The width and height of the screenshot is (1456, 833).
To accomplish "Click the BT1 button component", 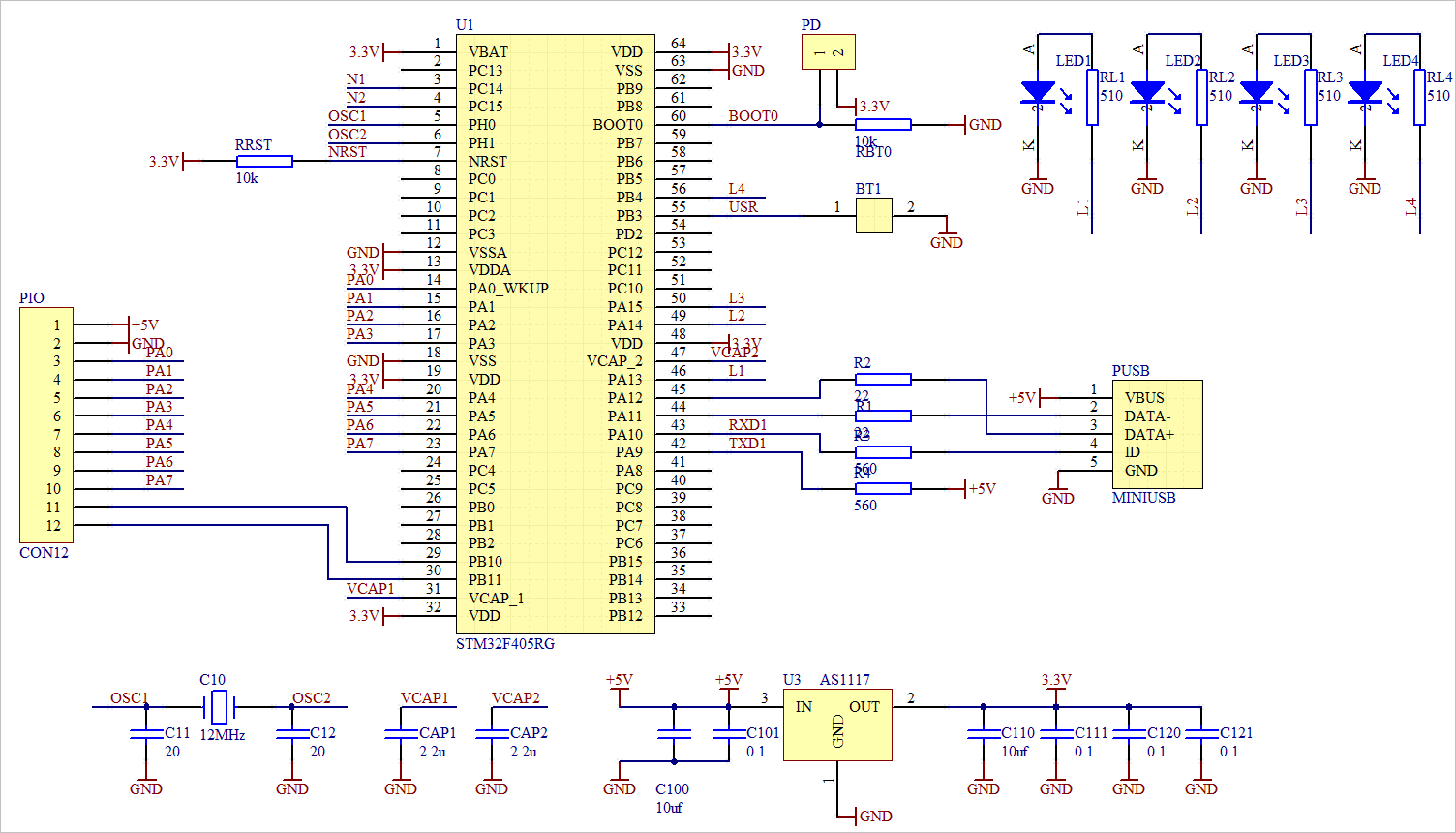I will (872, 215).
